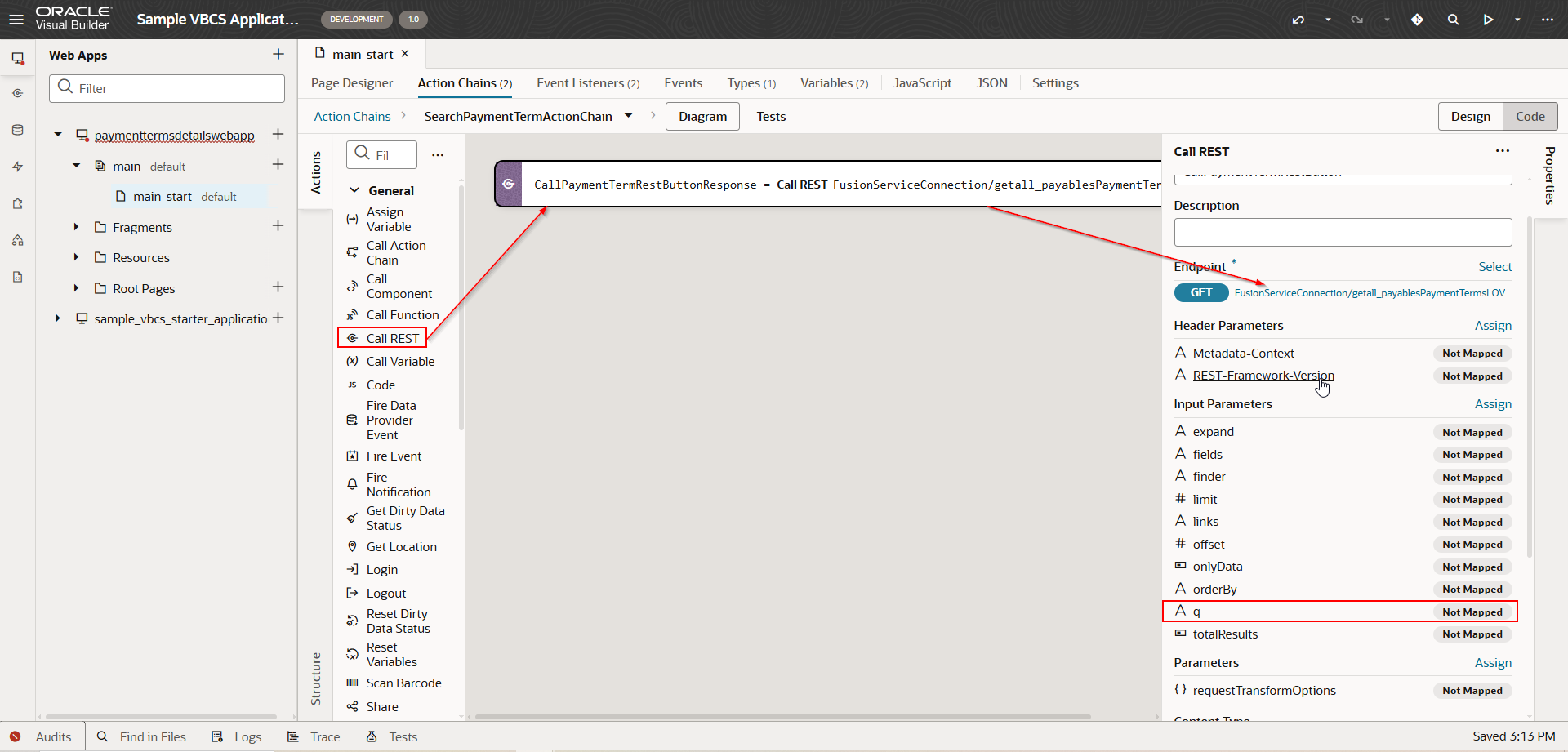
Task: Click the actions palette filter field
Action: (x=382, y=154)
